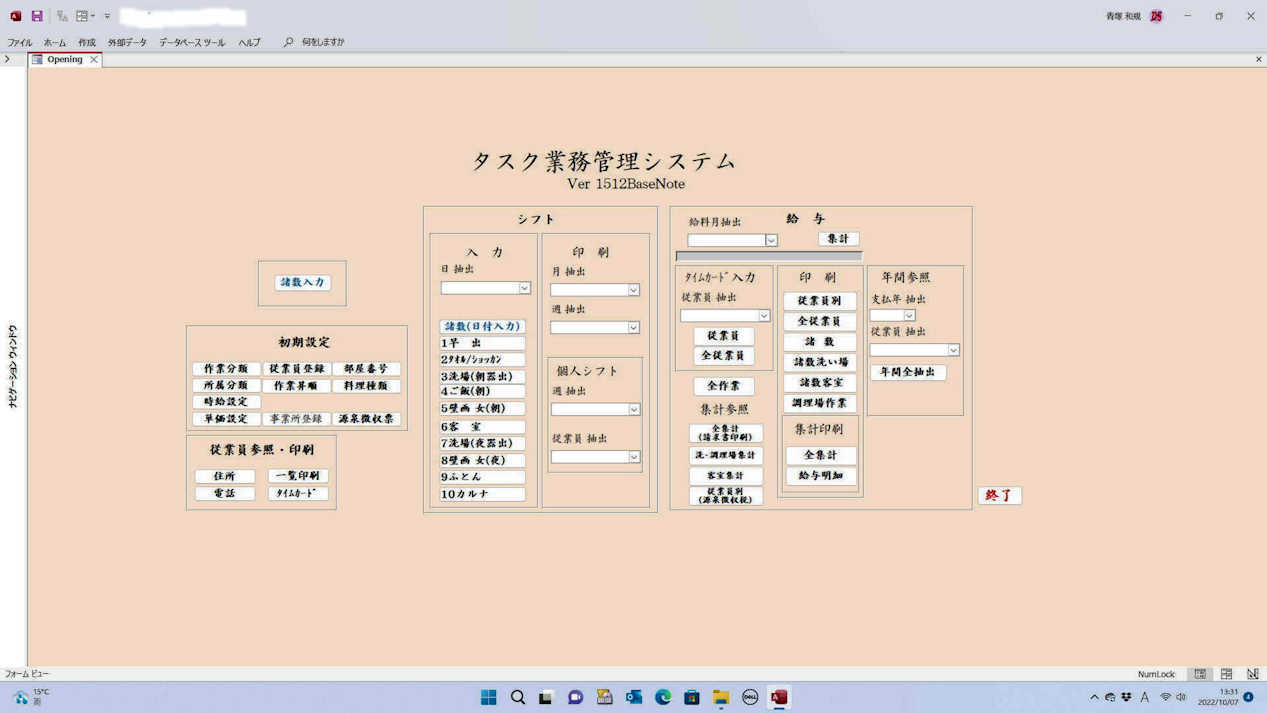The width and height of the screenshot is (1267, 713).
Task: Expand the 給料月抽出 dropdown
Action: [x=771, y=240]
